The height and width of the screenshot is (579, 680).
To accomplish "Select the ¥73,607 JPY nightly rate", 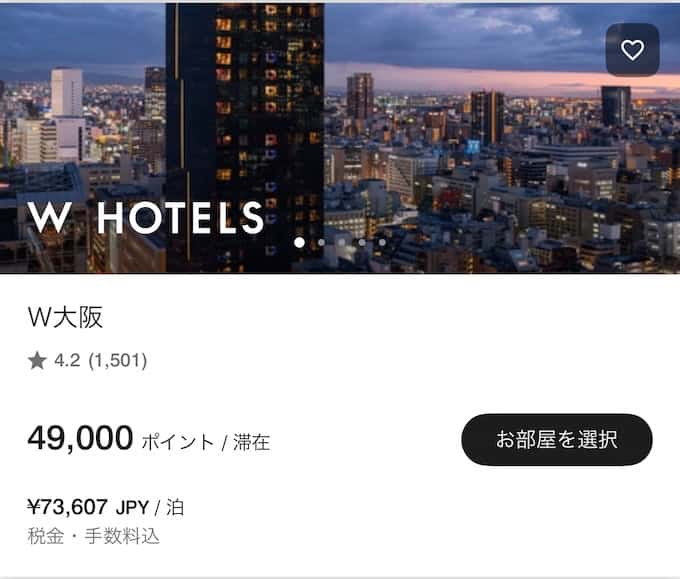I will pos(88,507).
